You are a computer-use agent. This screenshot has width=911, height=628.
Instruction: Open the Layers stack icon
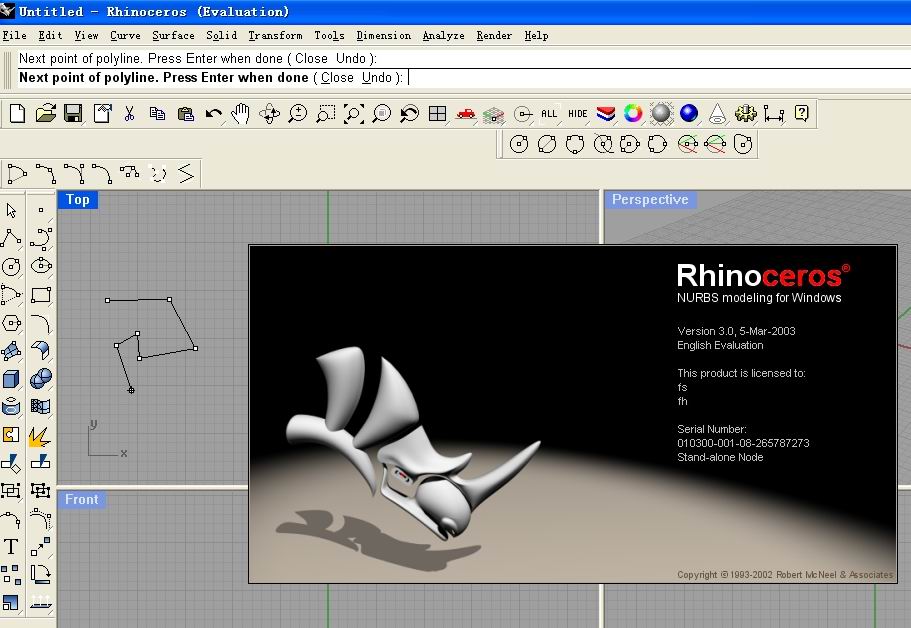pyautogui.click(x=605, y=113)
